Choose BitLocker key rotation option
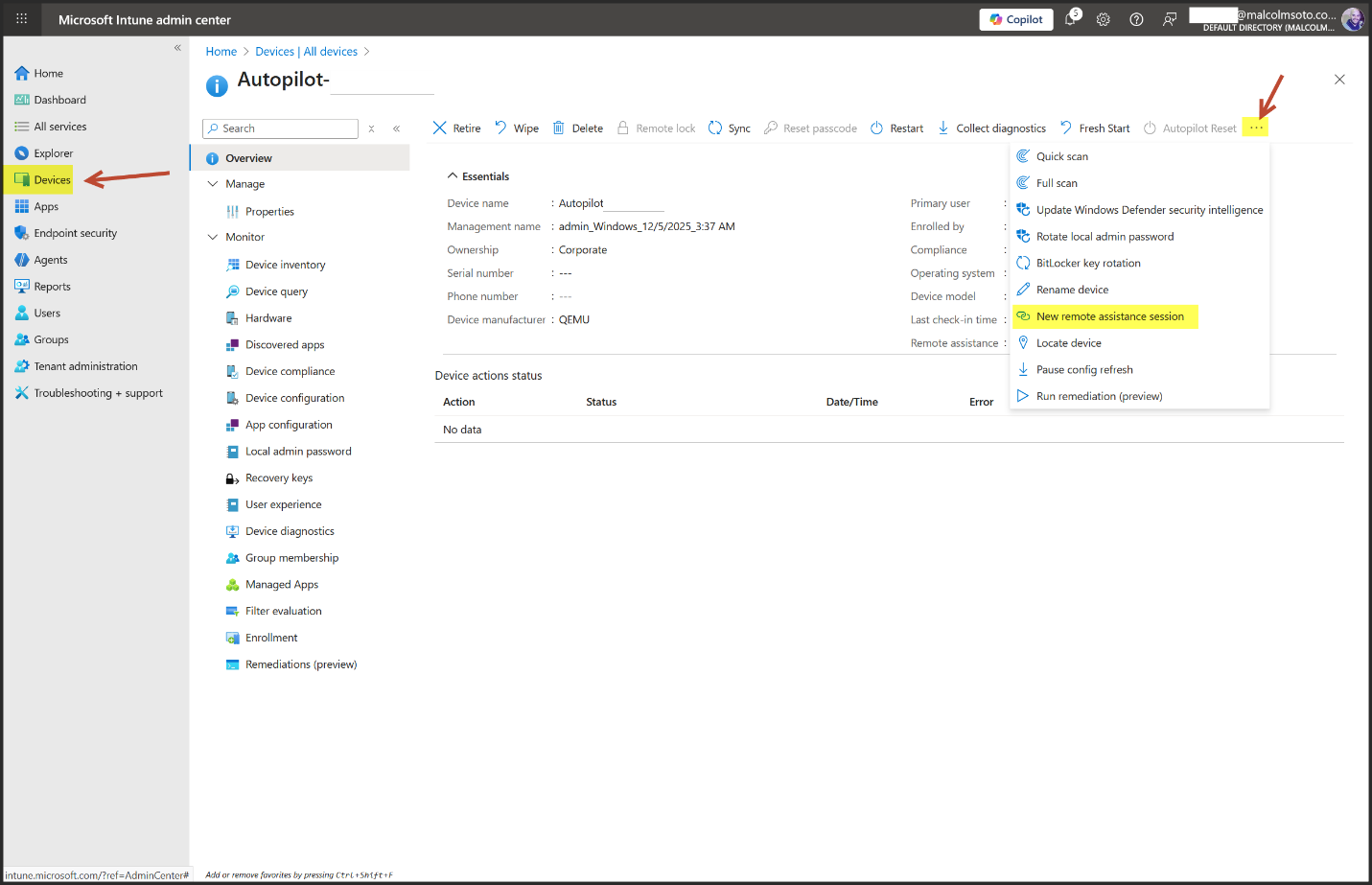Viewport: 1372px width, 885px height. point(1087,263)
